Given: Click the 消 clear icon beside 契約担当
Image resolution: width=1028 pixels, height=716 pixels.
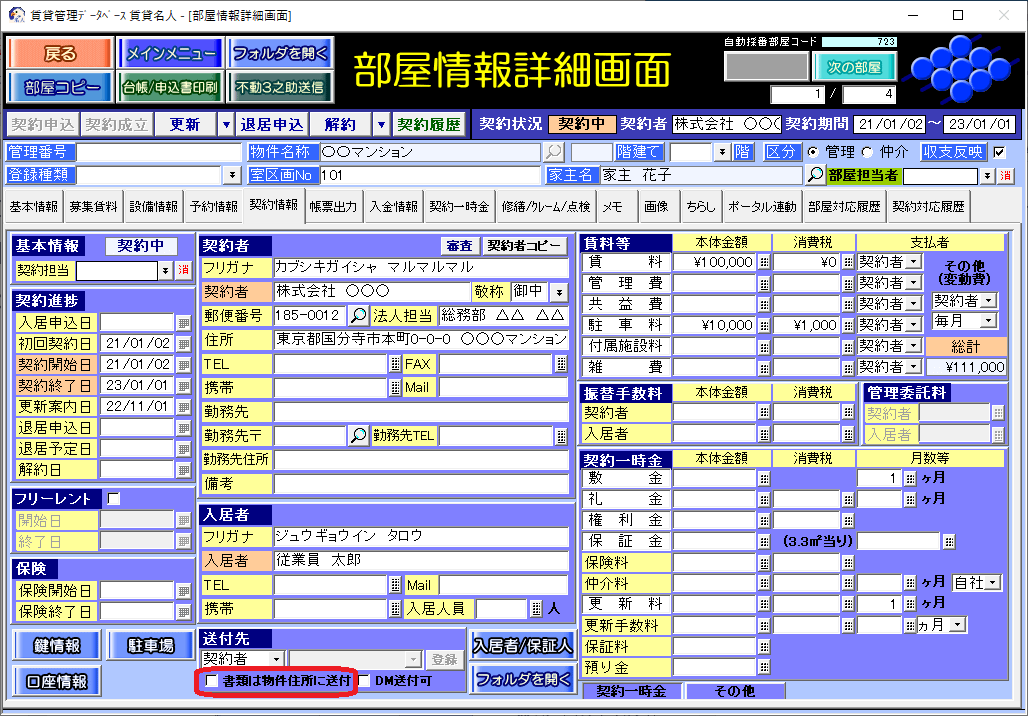Looking at the screenshot, I should (183, 271).
